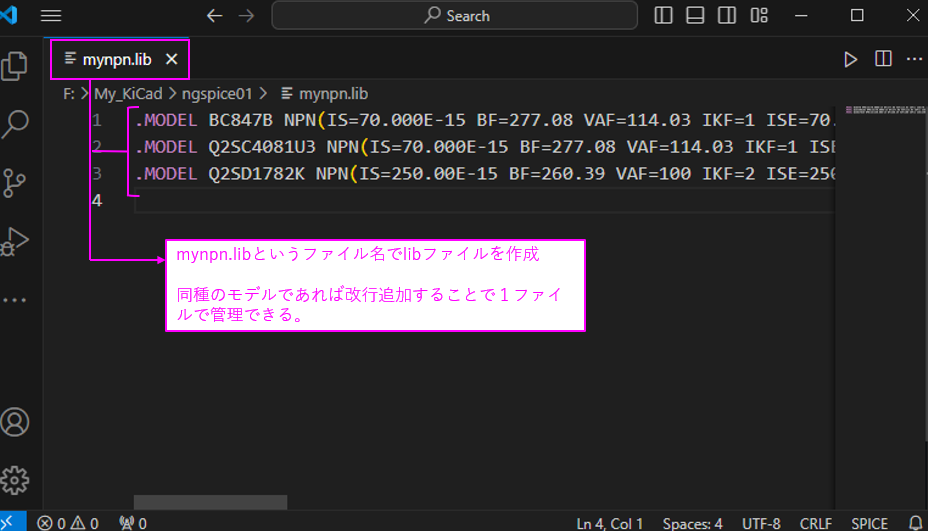
Task: Click the F: breadcrumb segment
Action: coord(69,94)
